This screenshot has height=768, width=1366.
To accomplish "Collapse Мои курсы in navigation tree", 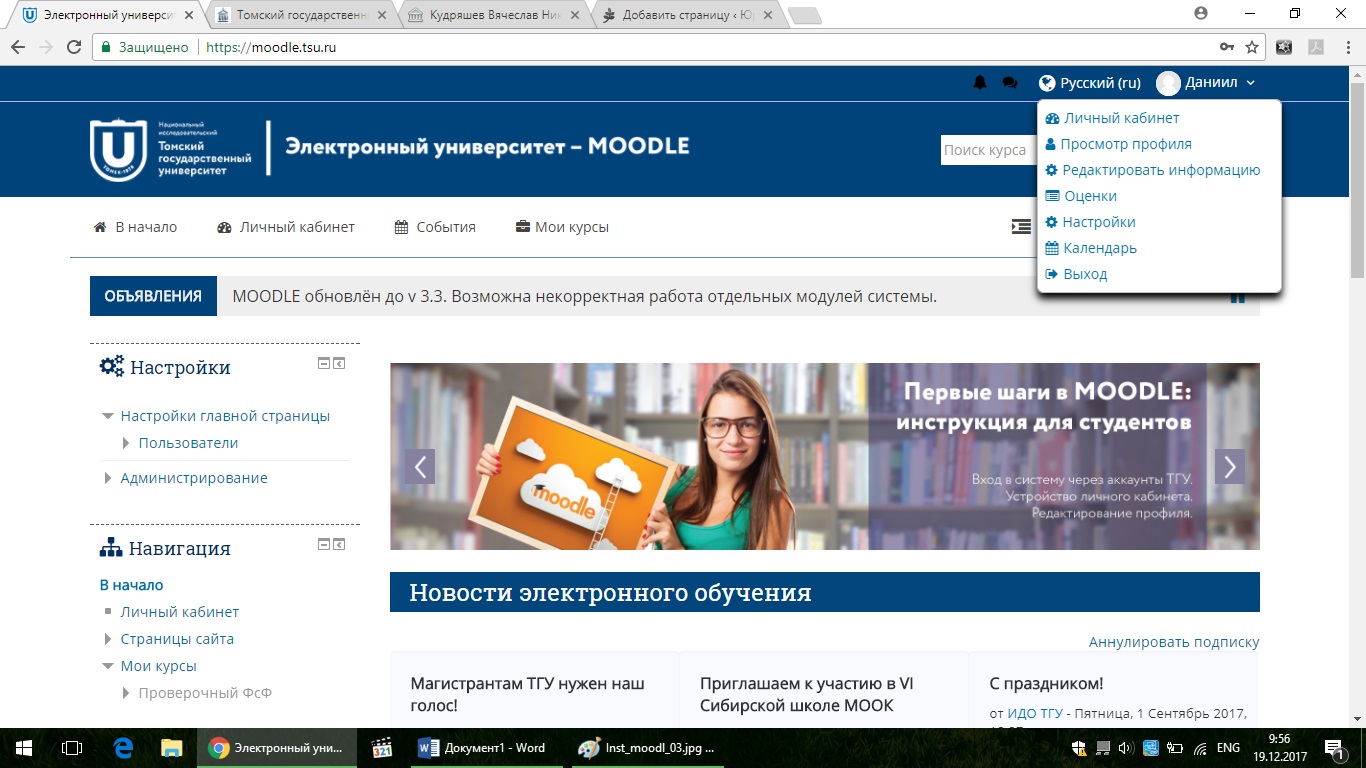I will [108, 666].
